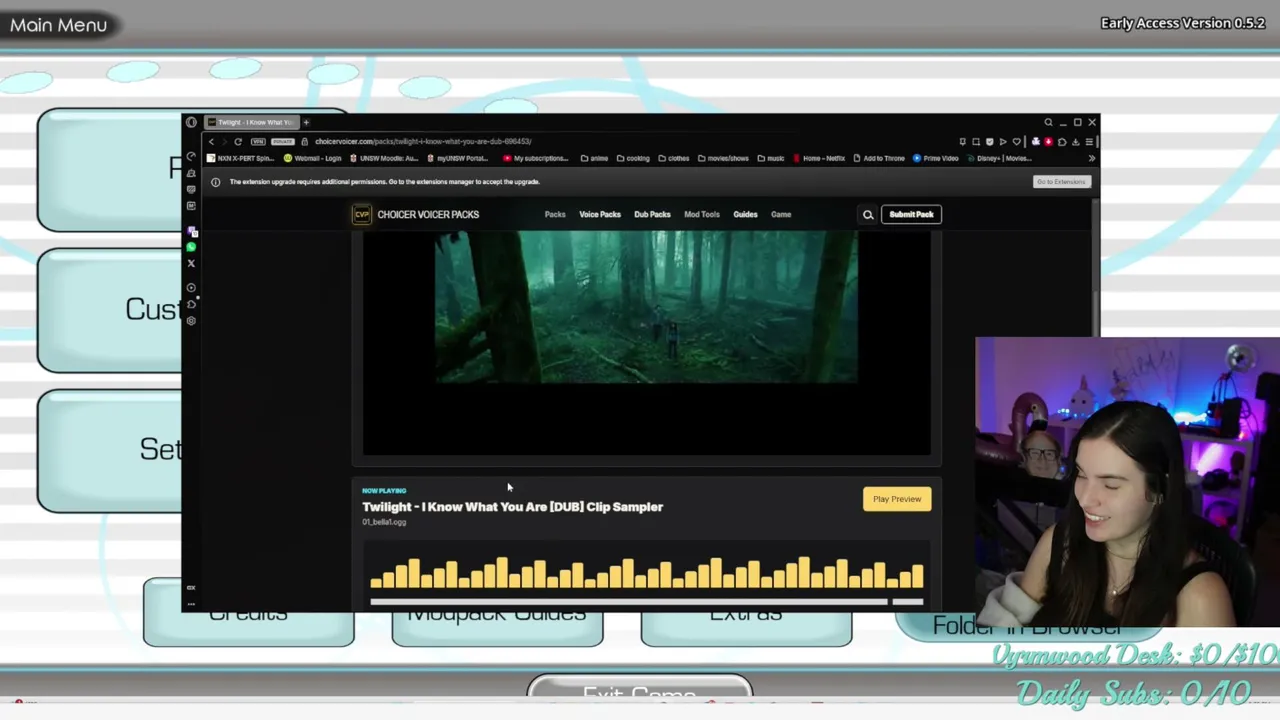This screenshot has width=1280, height=720.
Task: Go back to the previous page
Action: 211,142
